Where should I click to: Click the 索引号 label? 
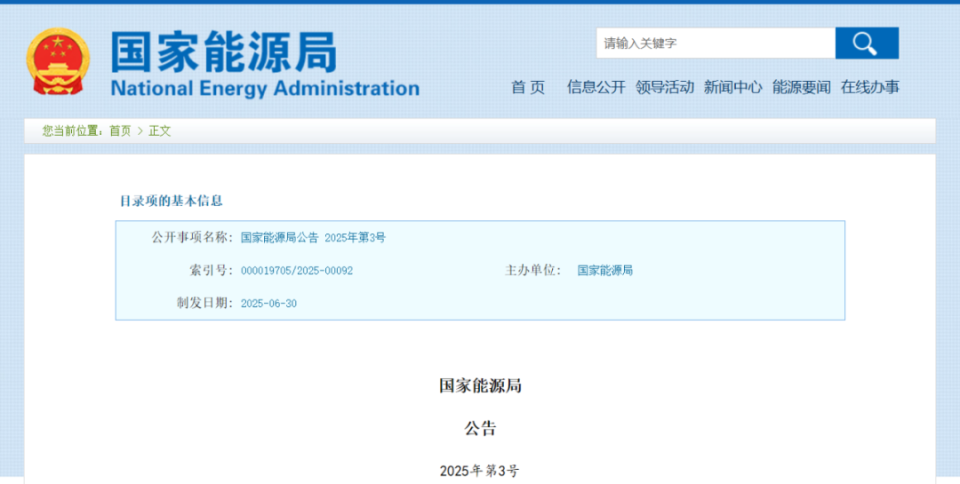pos(211,270)
